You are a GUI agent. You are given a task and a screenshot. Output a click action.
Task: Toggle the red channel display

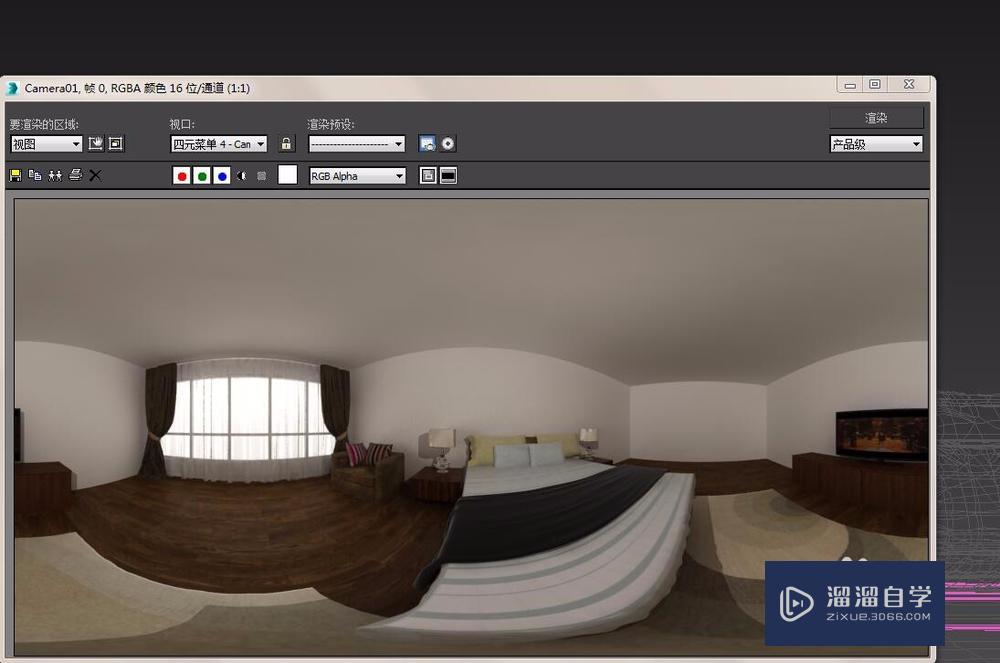click(x=182, y=176)
